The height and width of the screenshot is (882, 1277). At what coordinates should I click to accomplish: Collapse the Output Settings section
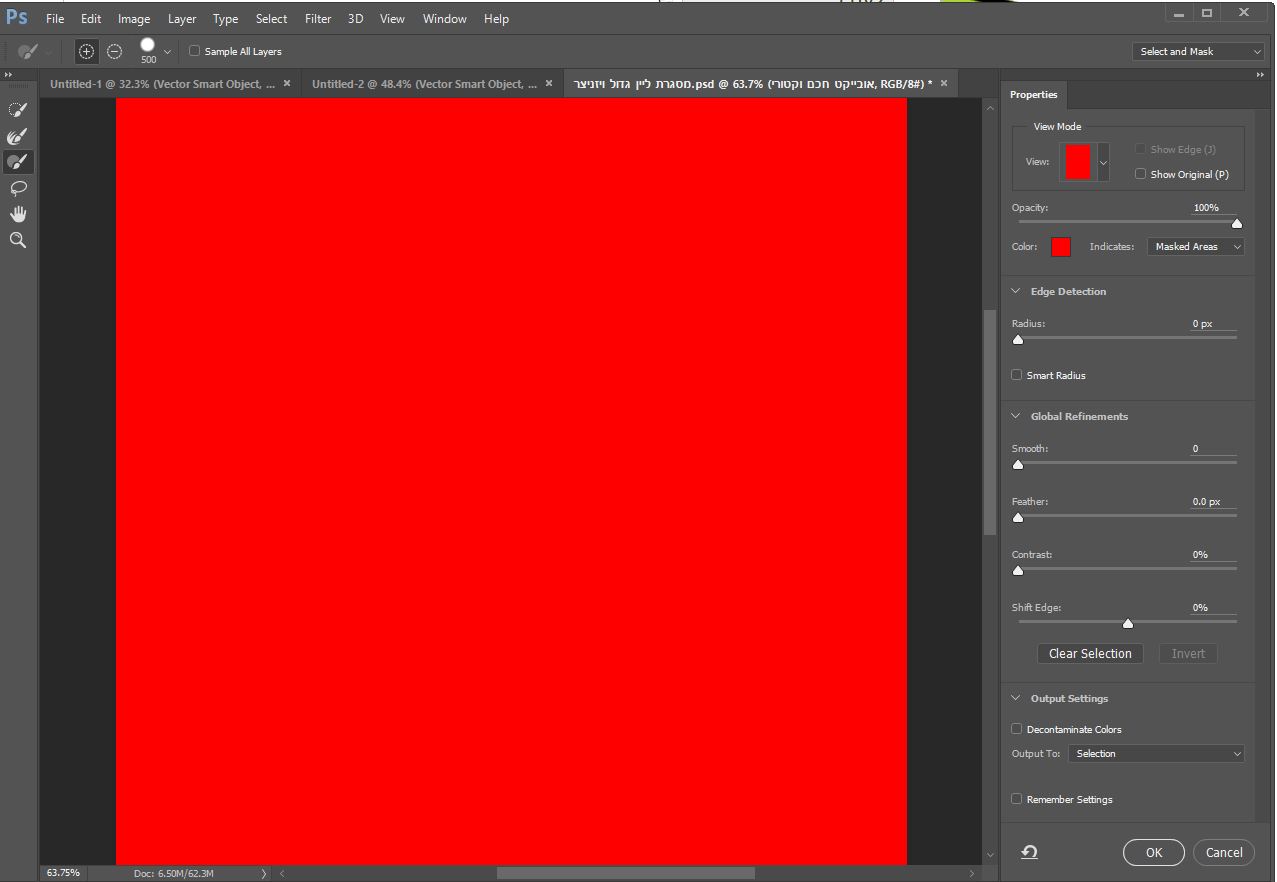point(1016,698)
